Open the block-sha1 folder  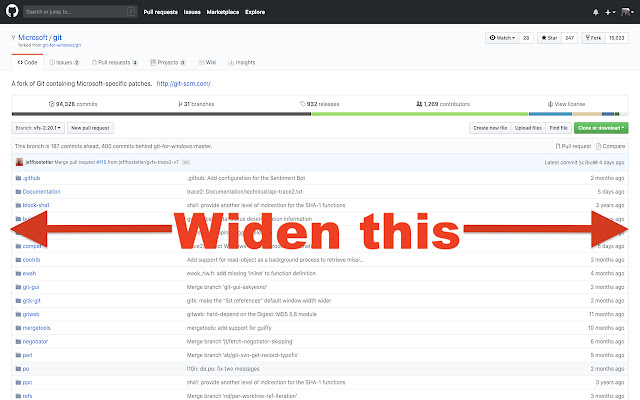pos(36,205)
